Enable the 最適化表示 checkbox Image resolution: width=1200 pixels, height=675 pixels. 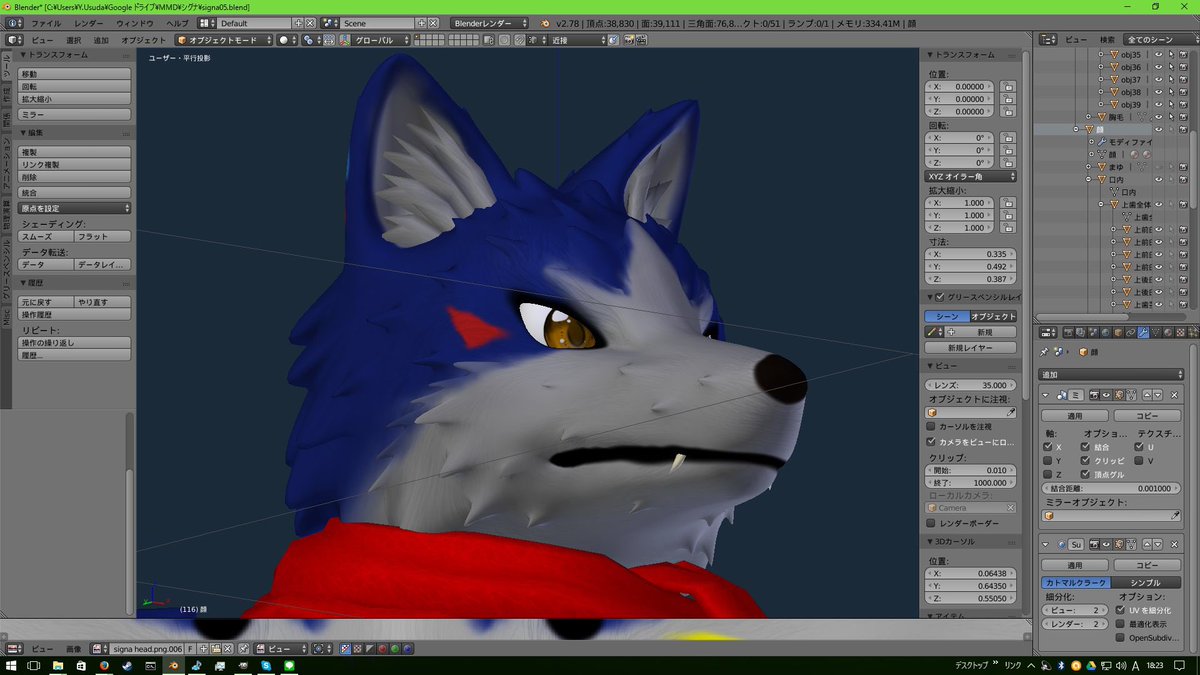pyautogui.click(x=1122, y=623)
